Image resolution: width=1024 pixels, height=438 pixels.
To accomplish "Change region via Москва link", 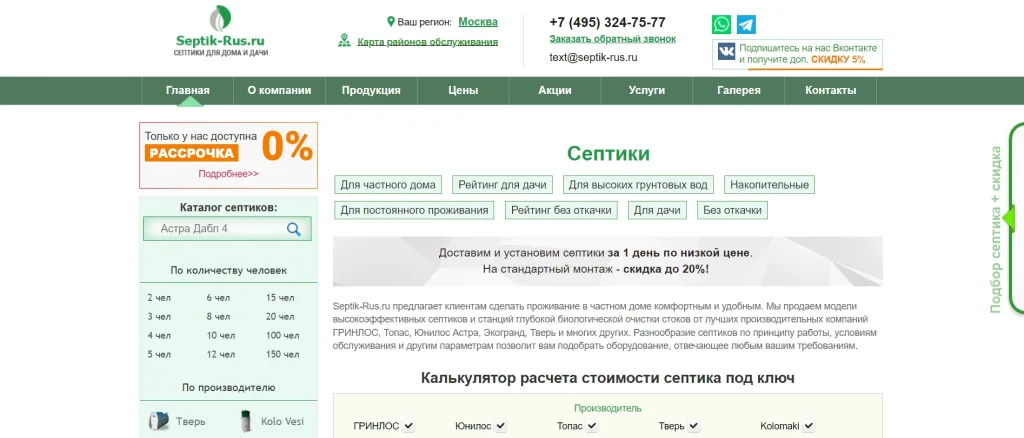I will click(478, 22).
